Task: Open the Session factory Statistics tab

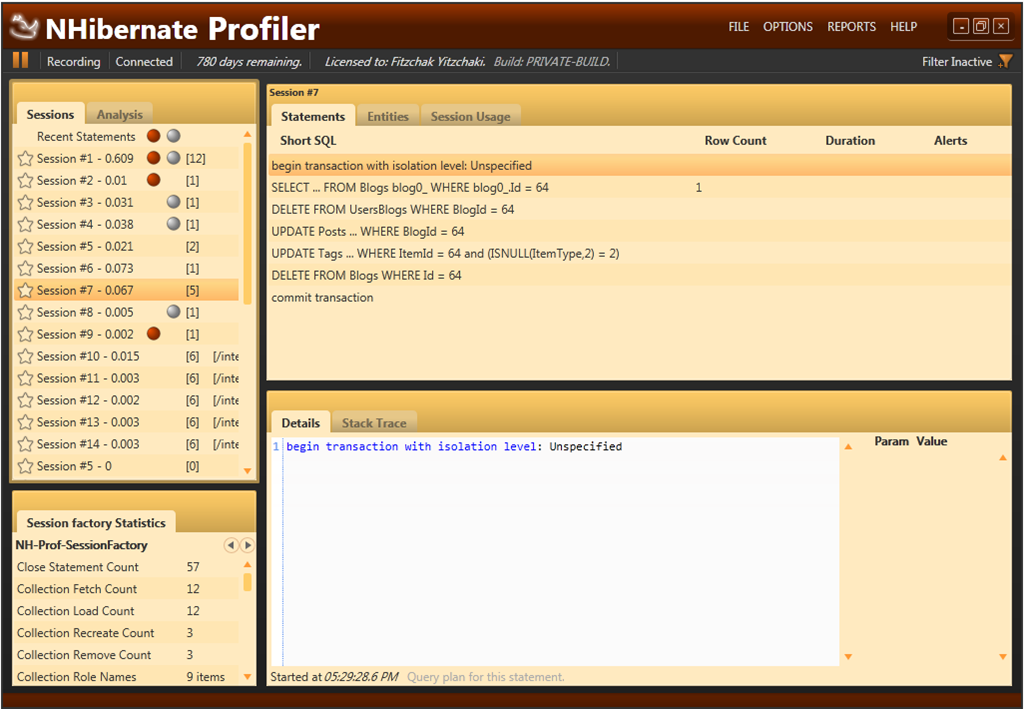Action: click(96, 522)
